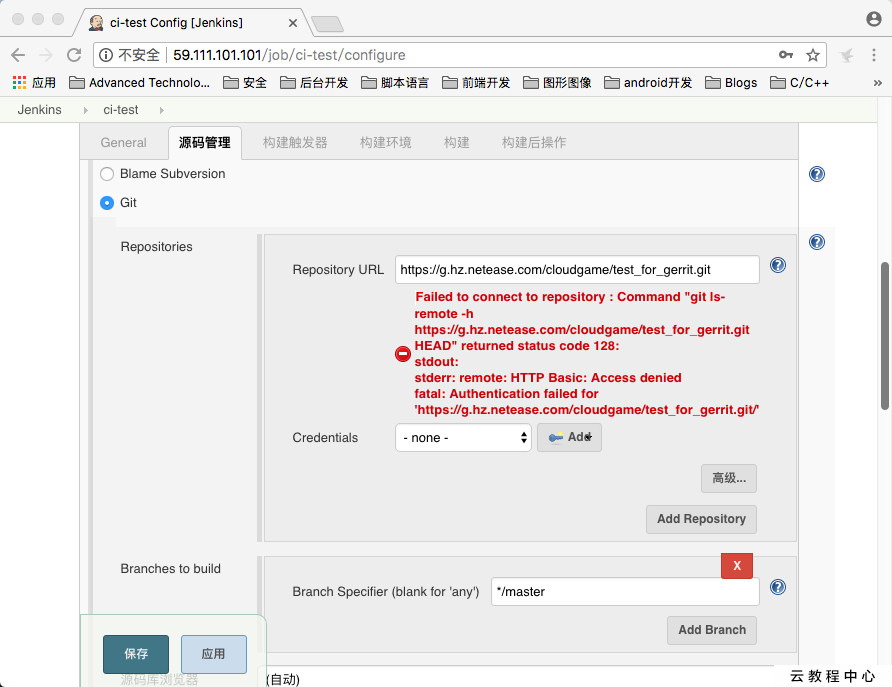Screen dimensions: 892x687
Task: Click the bookmark star in the address bar
Action: 813,55
